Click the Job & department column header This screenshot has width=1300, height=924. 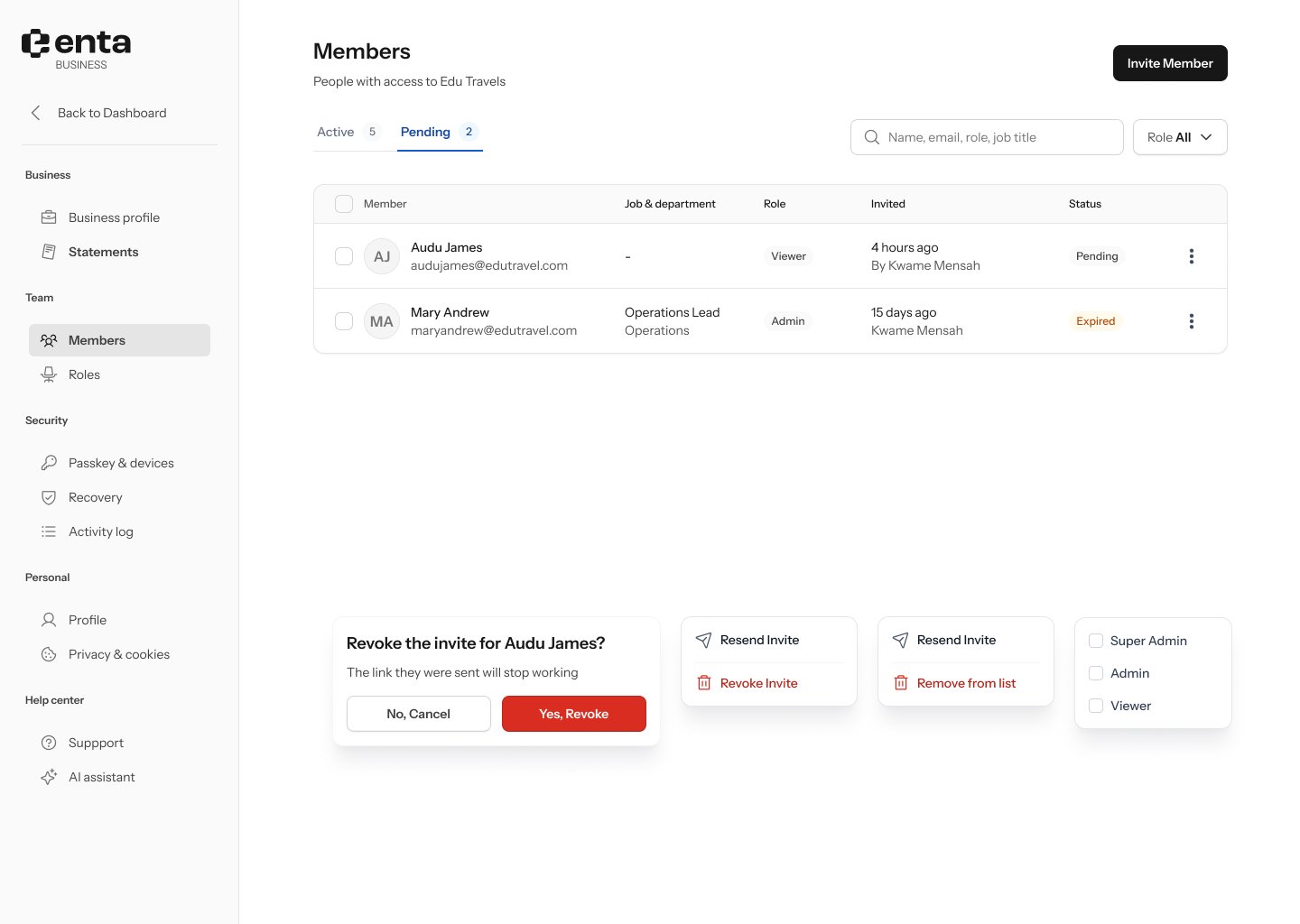pos(670,204)
